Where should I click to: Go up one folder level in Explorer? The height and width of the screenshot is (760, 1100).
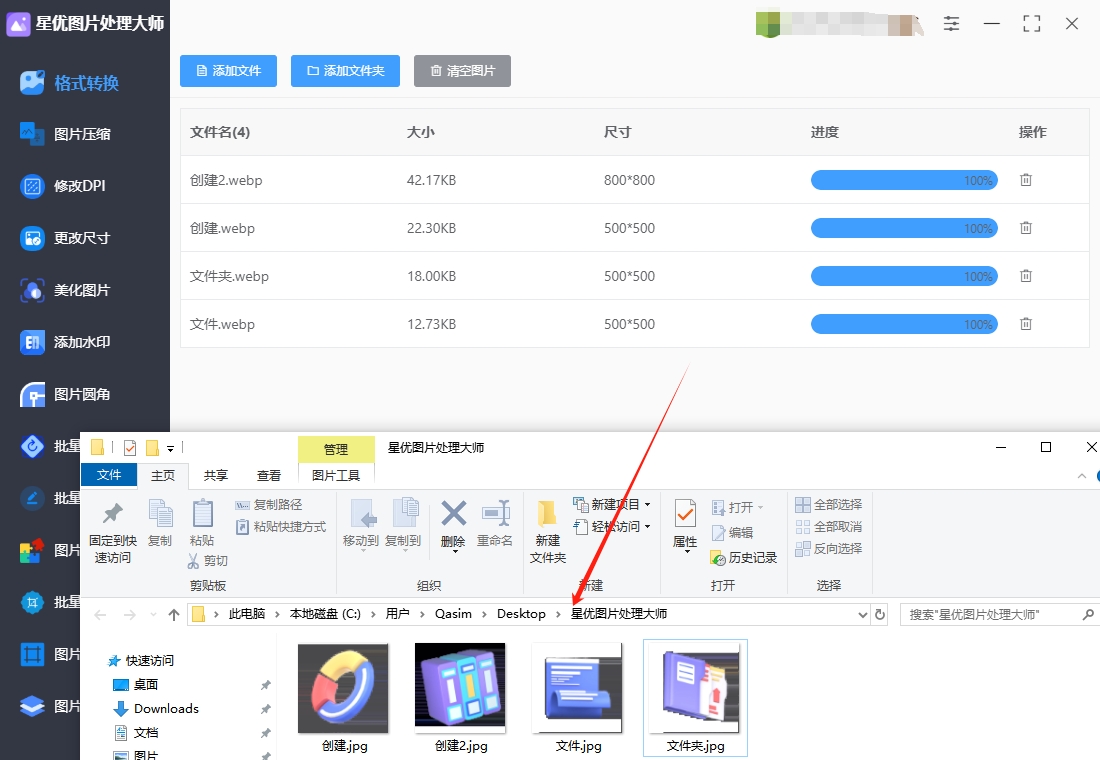[x=174, y=615]
